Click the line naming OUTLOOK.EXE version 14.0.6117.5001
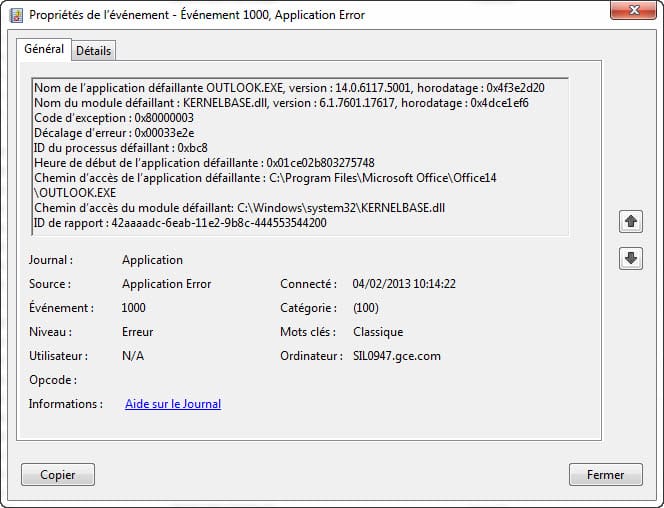Screen dimensions: 664x508 pyautogui.click(x=289, y=88)
